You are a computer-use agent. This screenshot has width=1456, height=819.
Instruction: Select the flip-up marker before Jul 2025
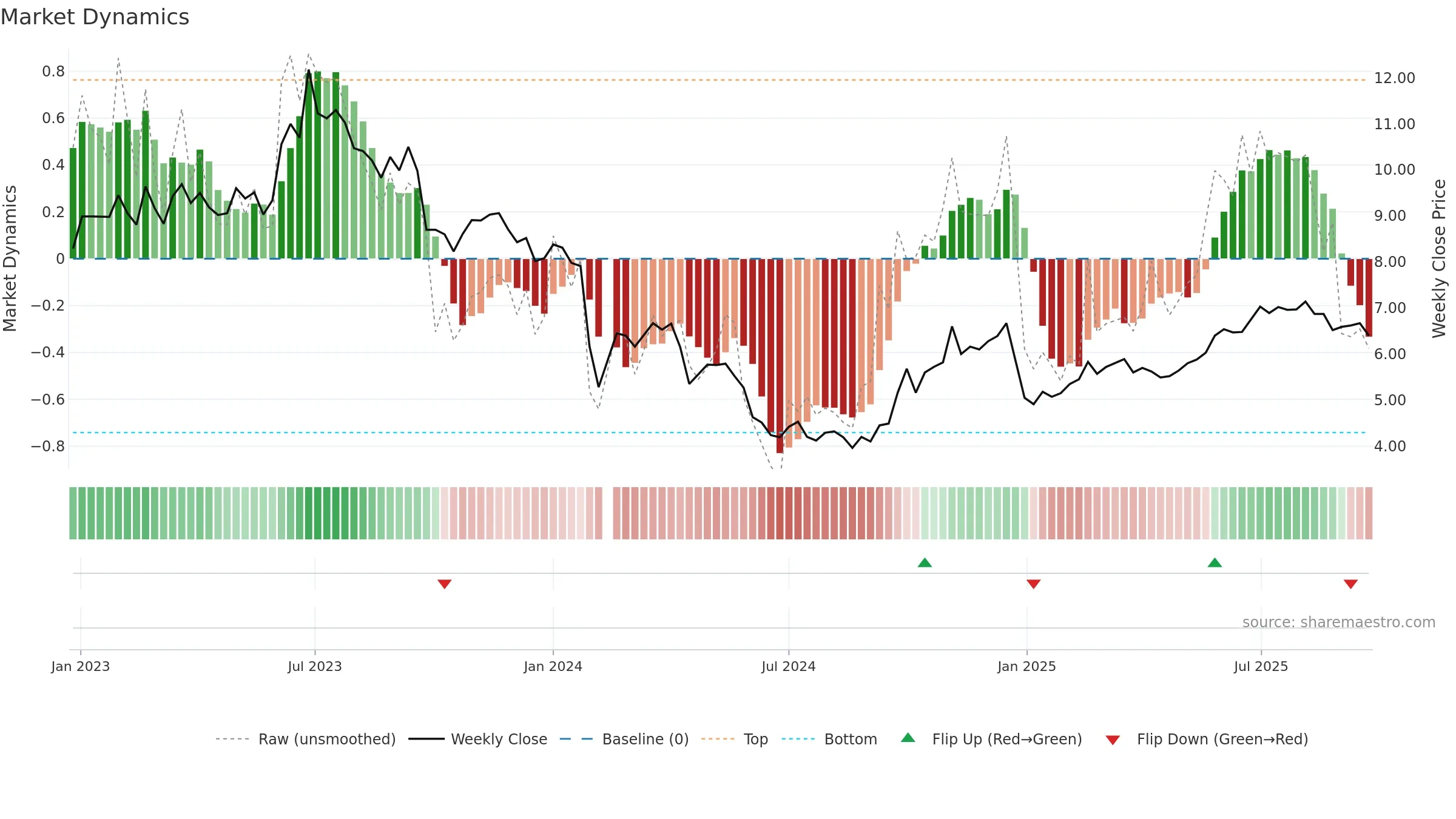[x=1215, y=562]
